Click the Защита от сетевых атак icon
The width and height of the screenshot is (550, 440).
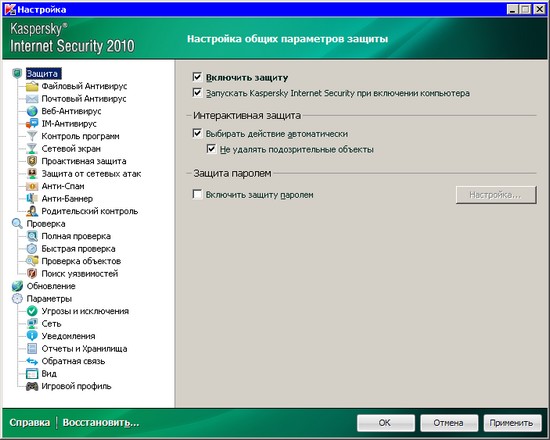click(32, 174)
